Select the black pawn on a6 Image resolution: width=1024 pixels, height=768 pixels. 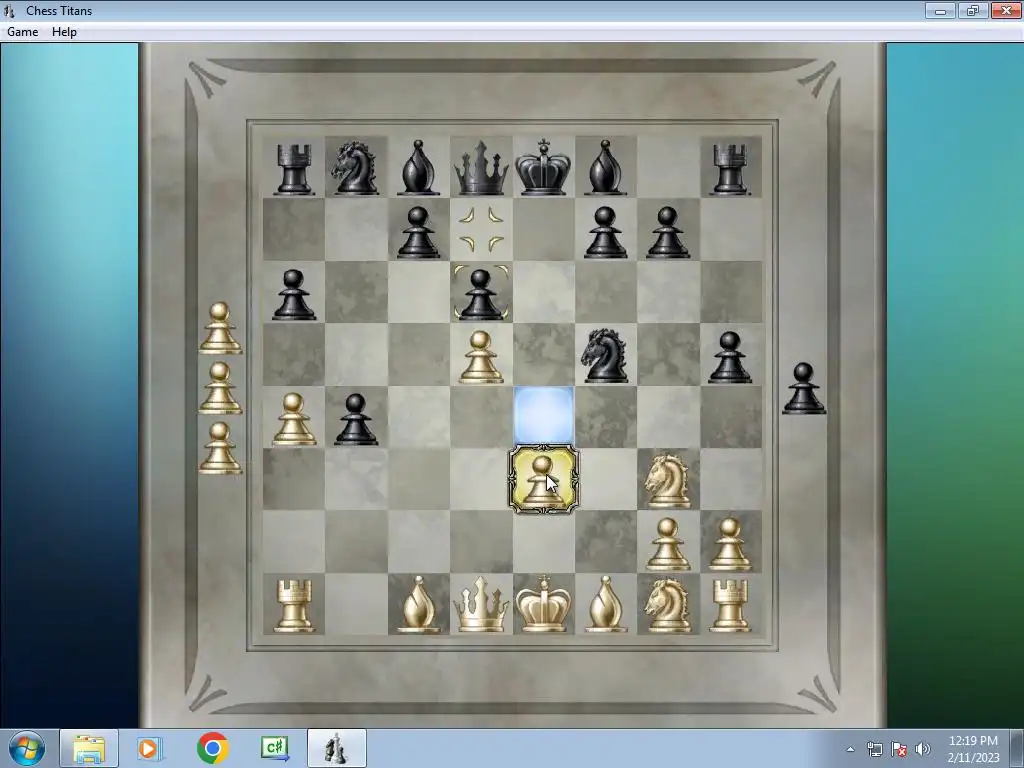click(293, 295)
